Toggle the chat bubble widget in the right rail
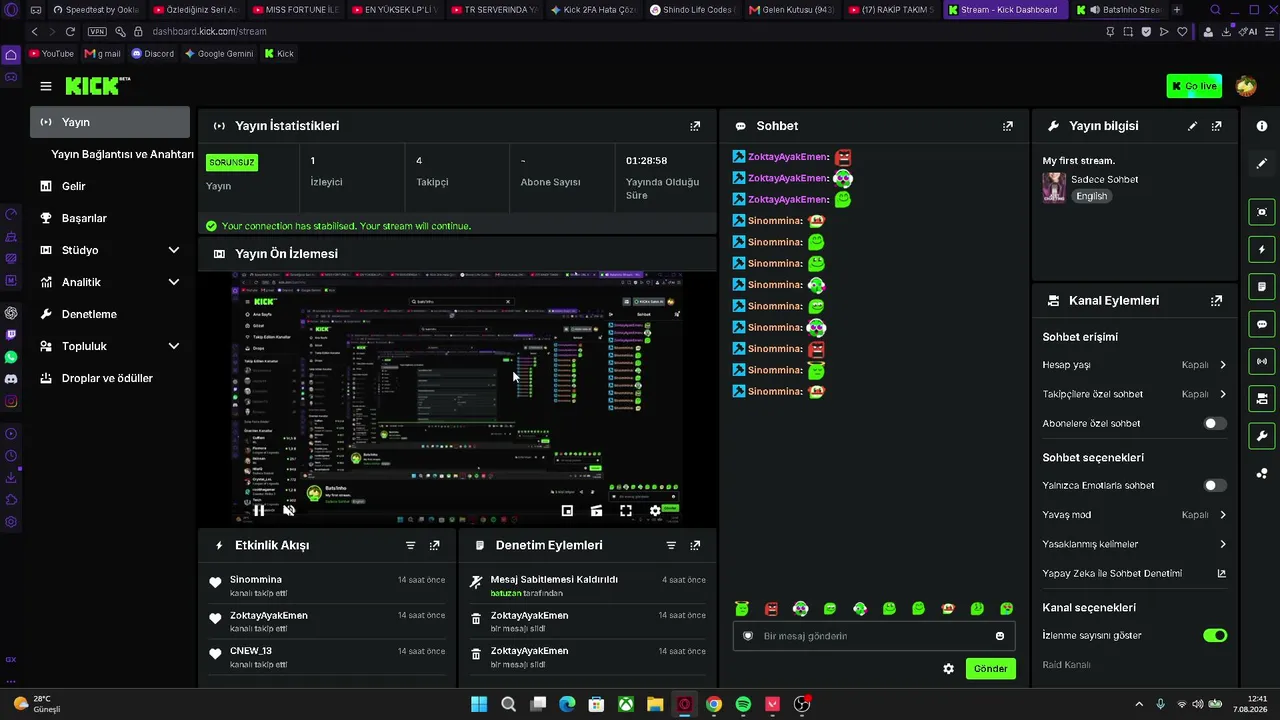Viewport: 1280px width, 720px height. [x=1262, y=324]
